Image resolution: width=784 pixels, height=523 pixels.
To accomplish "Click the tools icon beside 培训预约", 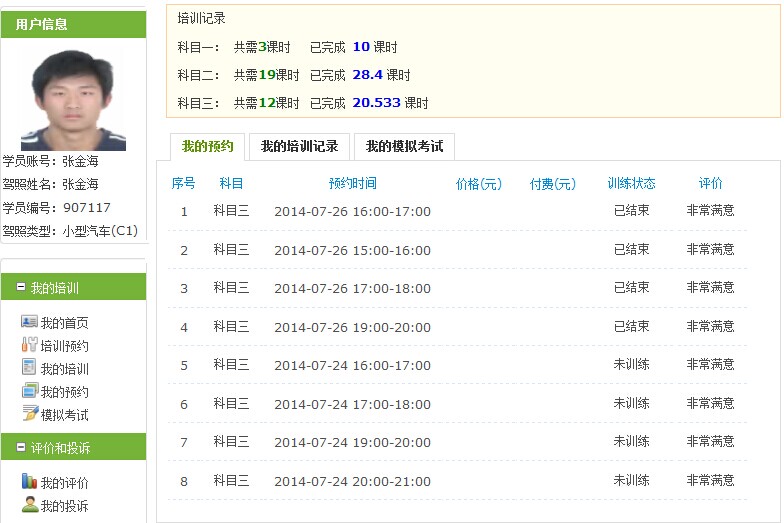I will tap(29, 345).
